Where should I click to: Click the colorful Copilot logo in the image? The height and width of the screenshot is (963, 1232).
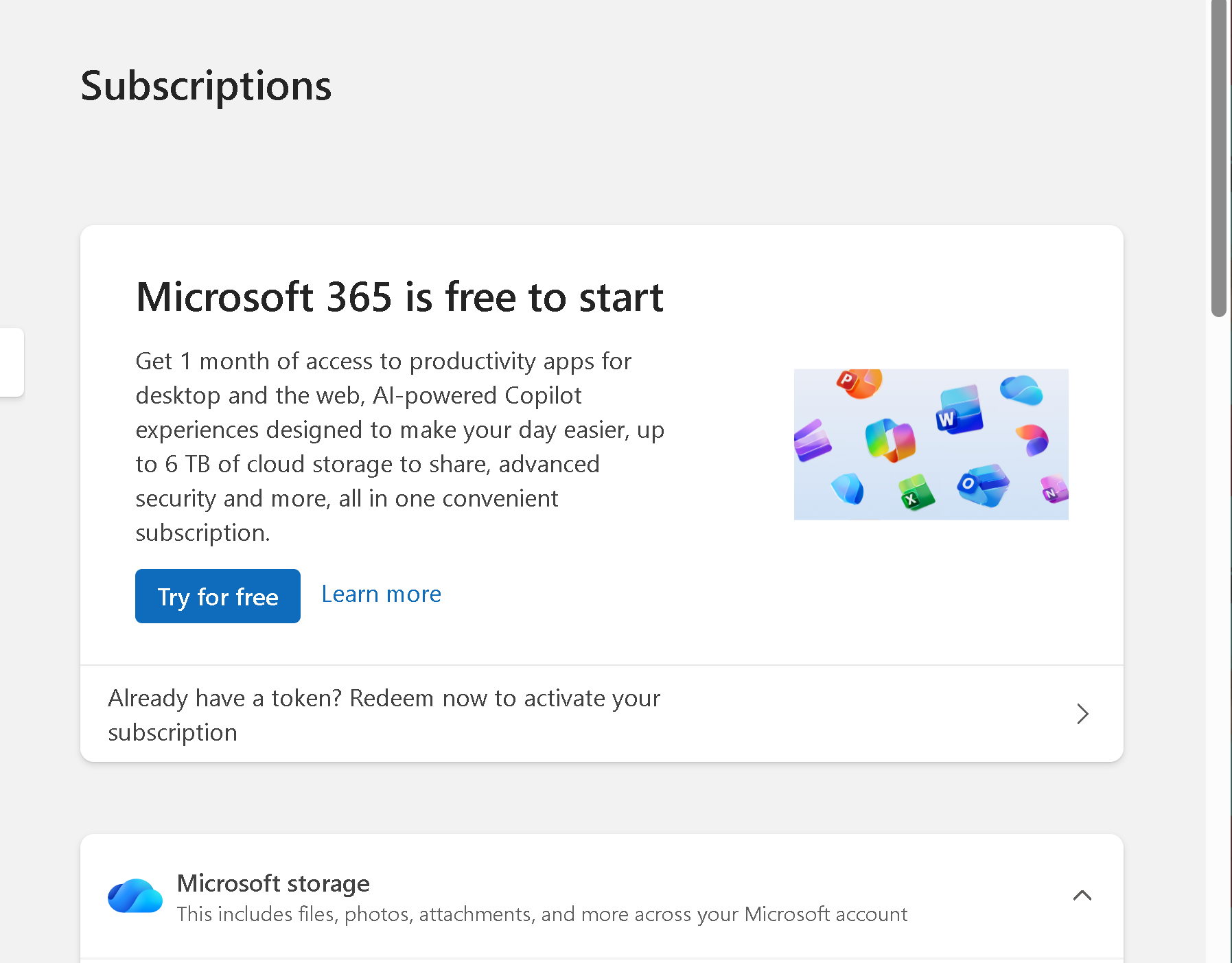(x=890, y=439)
